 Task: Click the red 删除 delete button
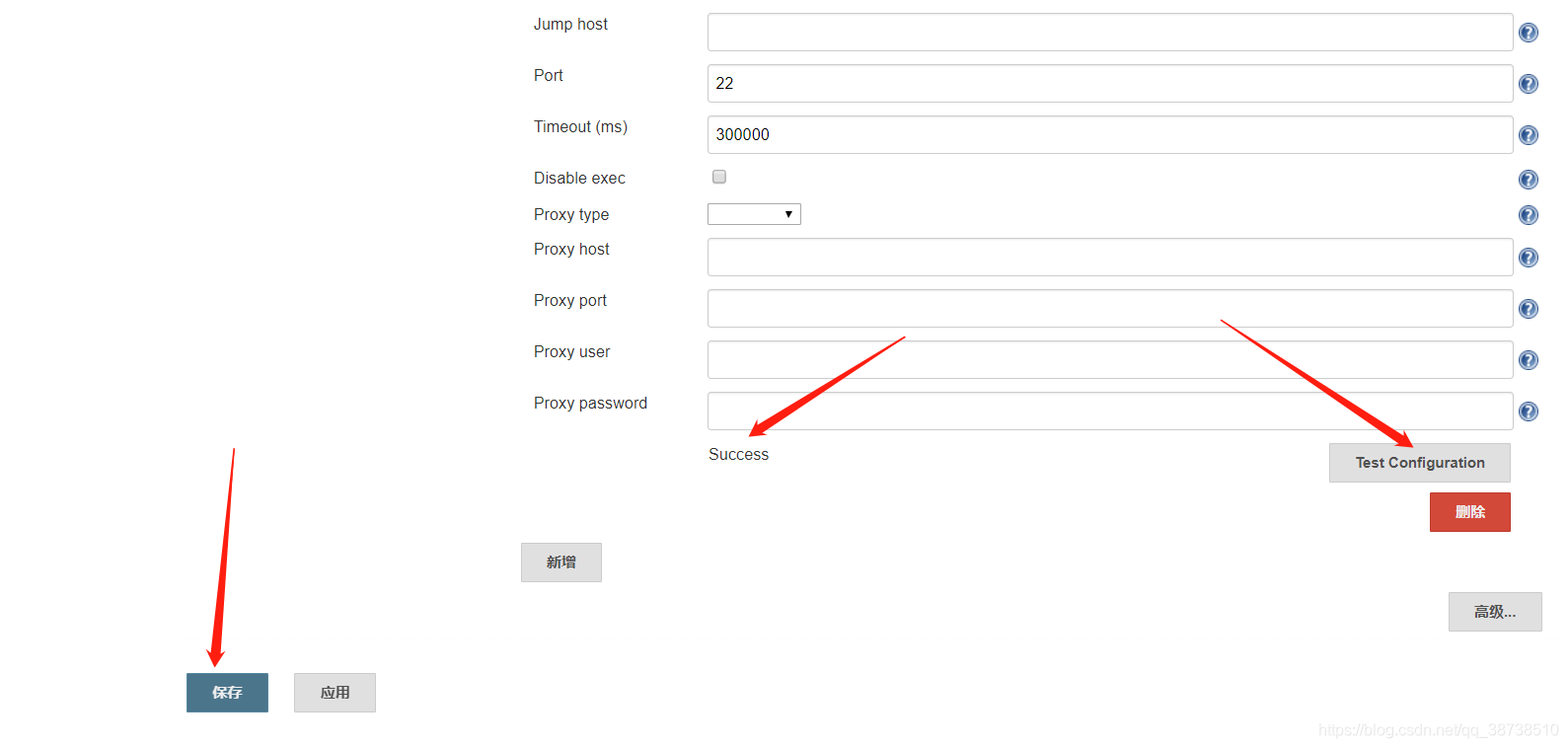click(x=1470, y=512)
